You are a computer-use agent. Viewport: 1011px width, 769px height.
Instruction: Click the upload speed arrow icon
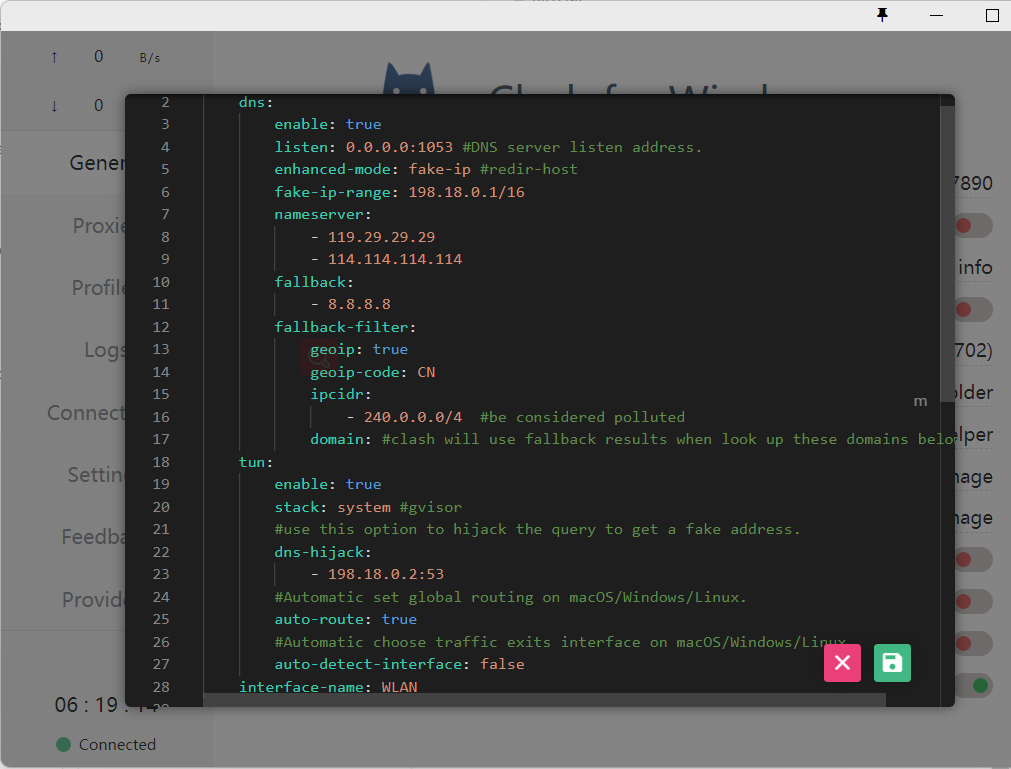point(54,57)
